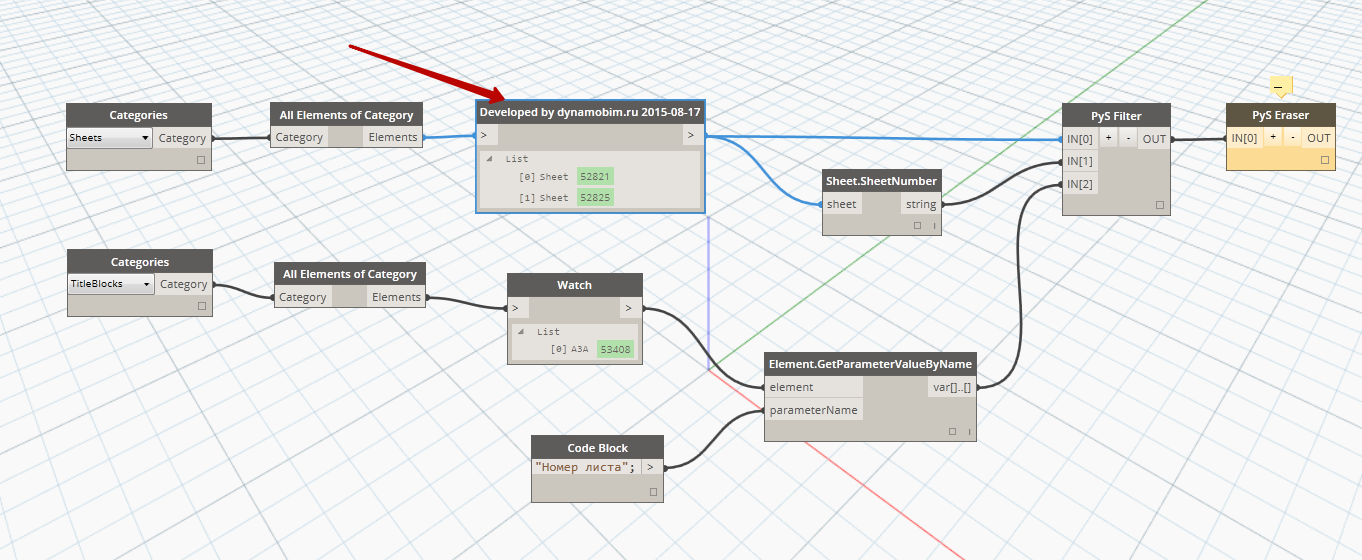Click the IN[1] port on PyS Filter
Viewport: 1362px width, 560px height.
pos(1080,161)
